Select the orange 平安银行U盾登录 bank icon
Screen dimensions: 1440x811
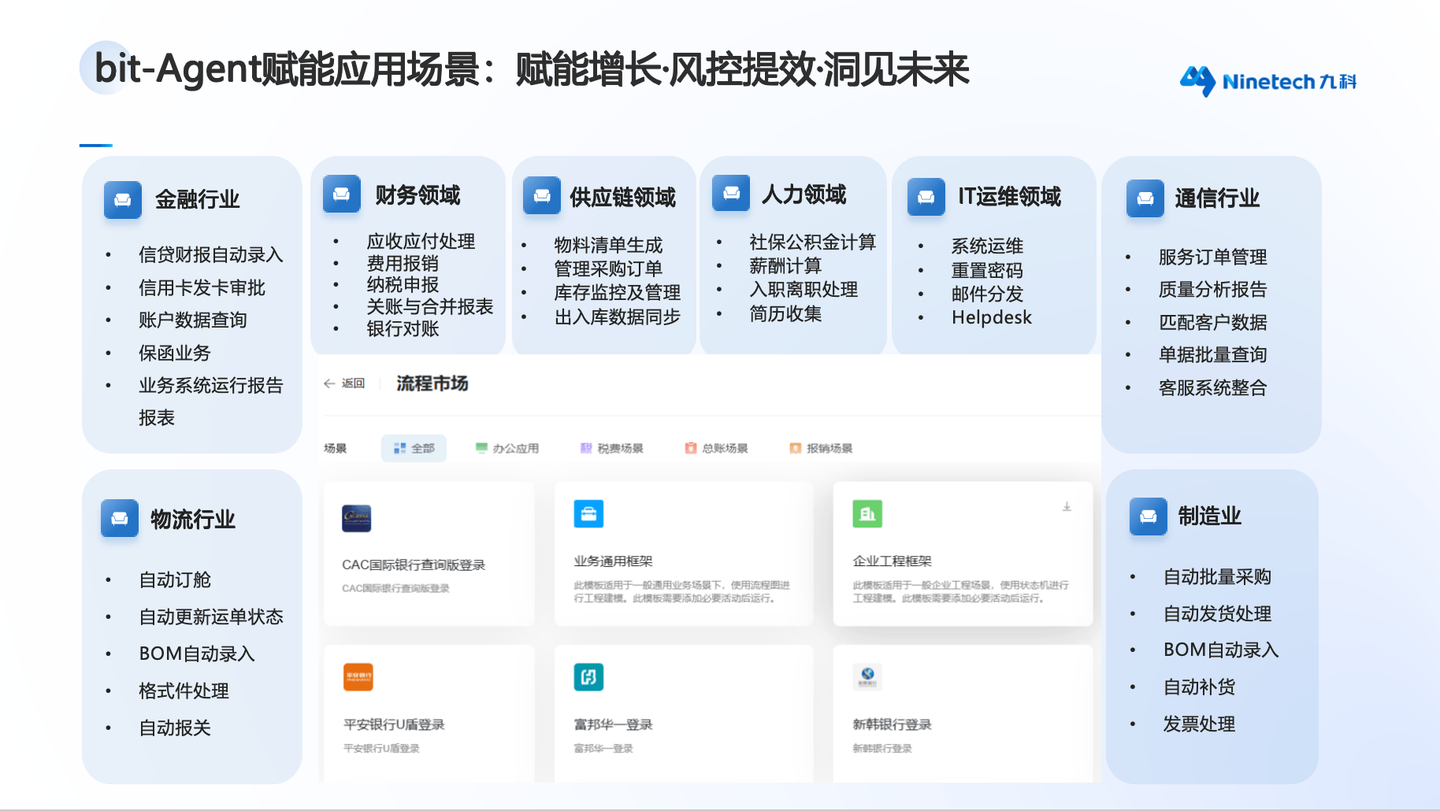click(358, 677)
